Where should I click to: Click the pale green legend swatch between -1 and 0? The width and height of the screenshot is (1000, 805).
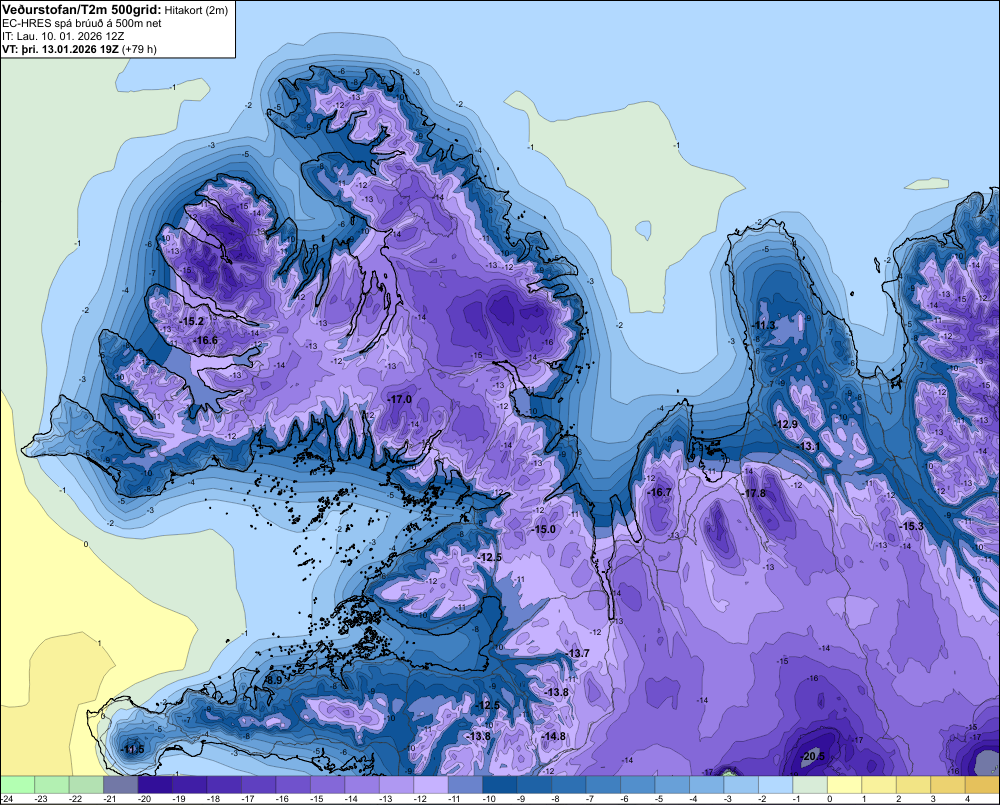[810, 784]
